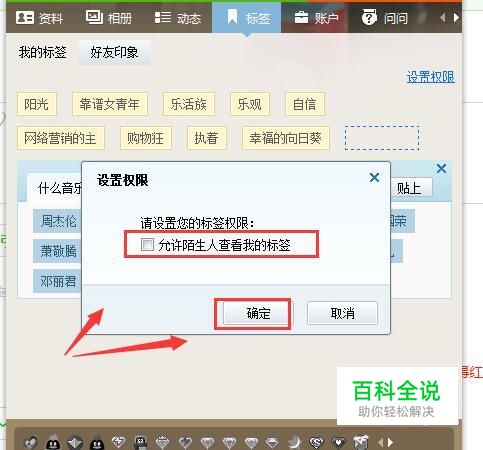Click the empty dashed new-tag box
Image resolution: width=483 pixels, height=450 pixels.
(382, 138)
